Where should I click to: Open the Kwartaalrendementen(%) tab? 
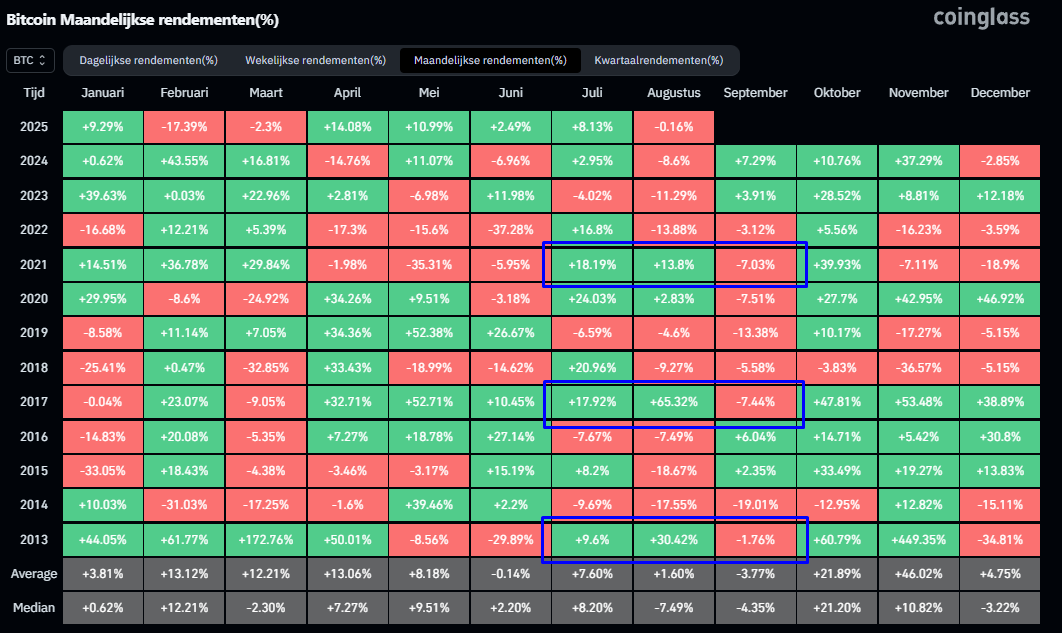pyautogui.click(x=659, y=60)
